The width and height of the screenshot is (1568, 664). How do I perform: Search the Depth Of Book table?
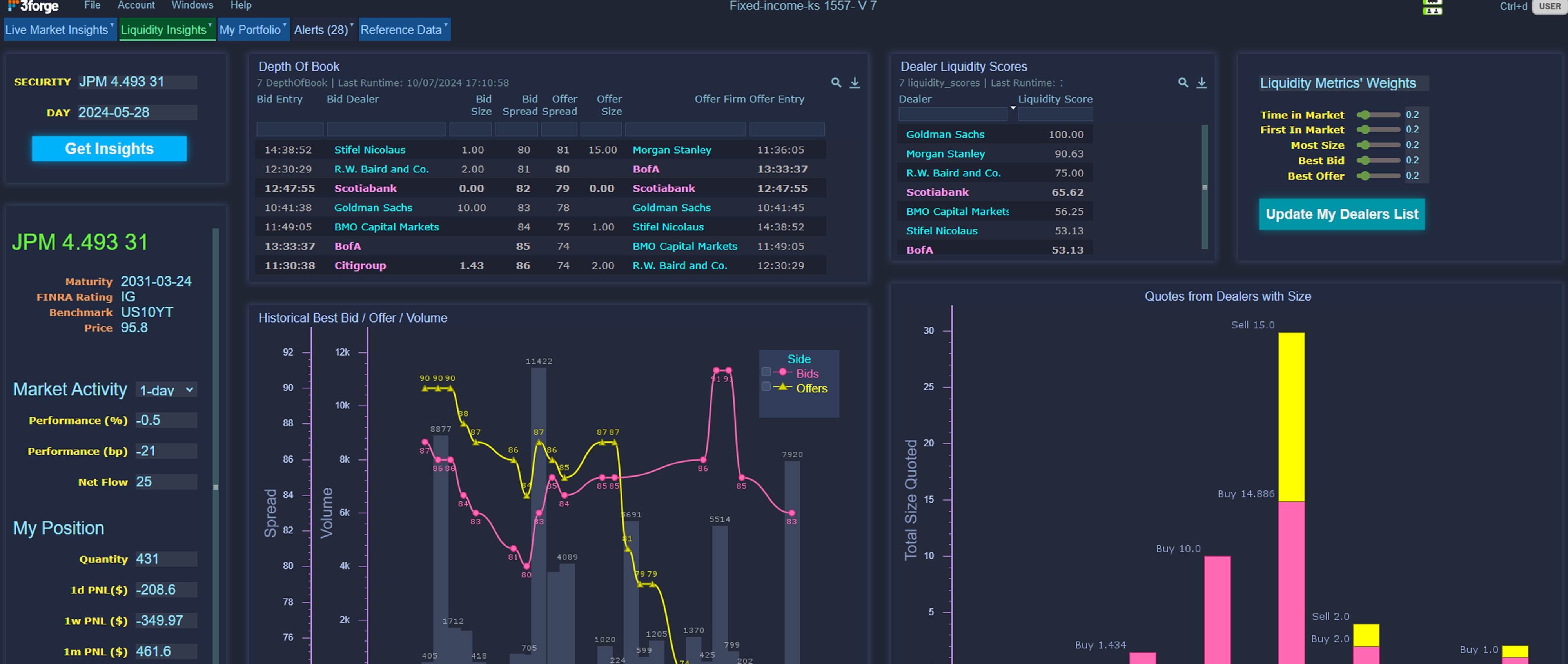(837, 82)
